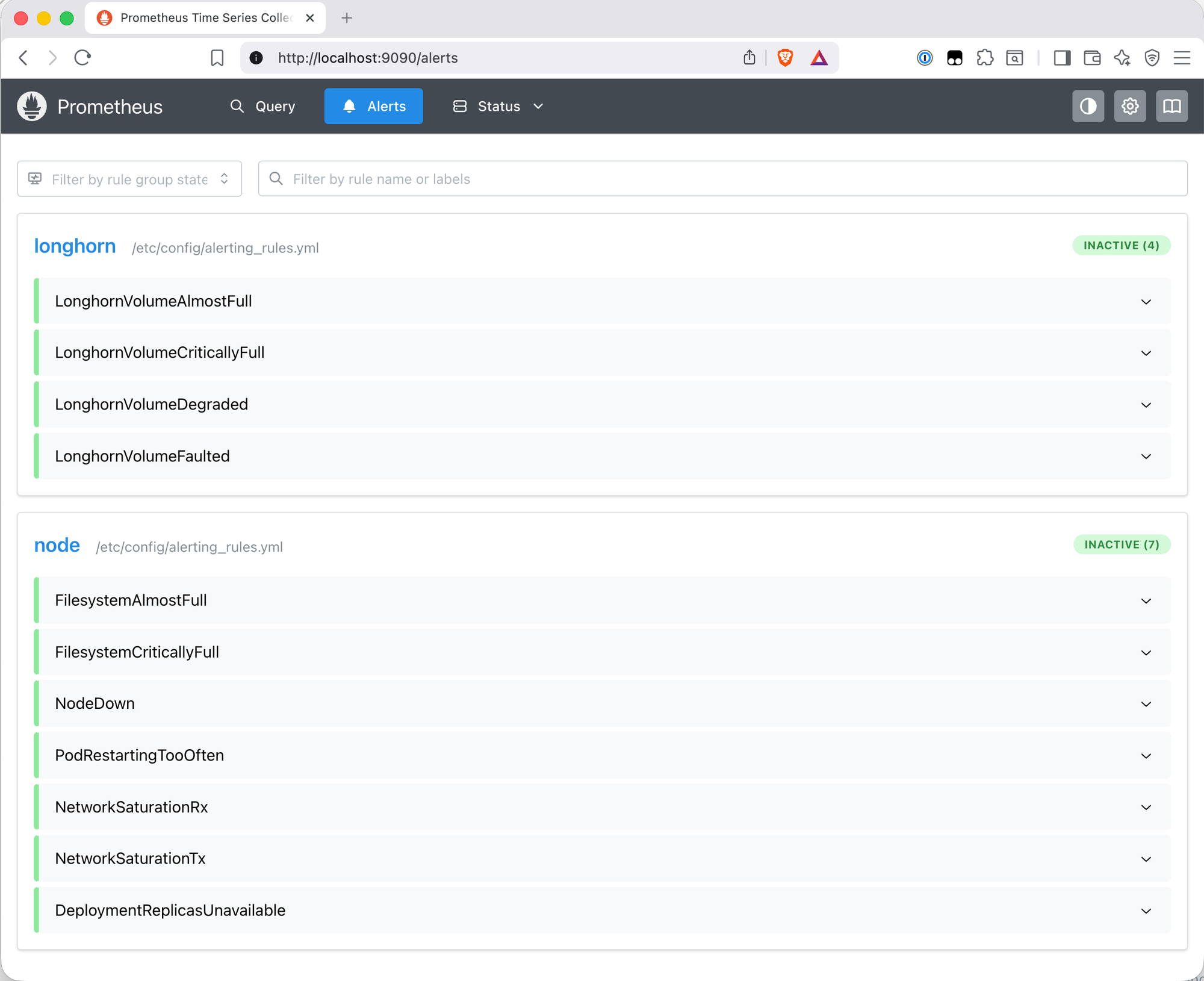Image resolution: width=1204 pixels, height=981 pixels.
Task: Open the 1Password extension icon
Action: click(x=925, y=58)
